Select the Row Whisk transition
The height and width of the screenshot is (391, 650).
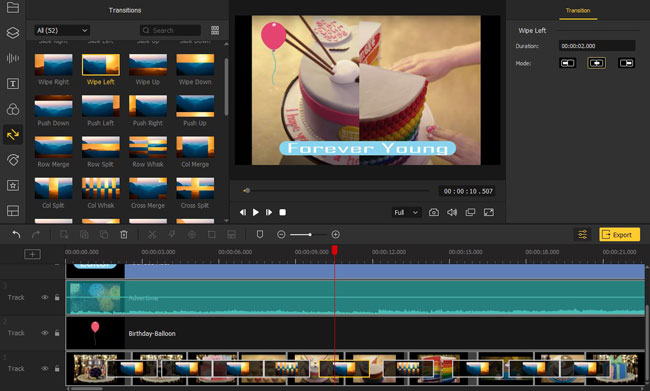click(x=148, y=147)
